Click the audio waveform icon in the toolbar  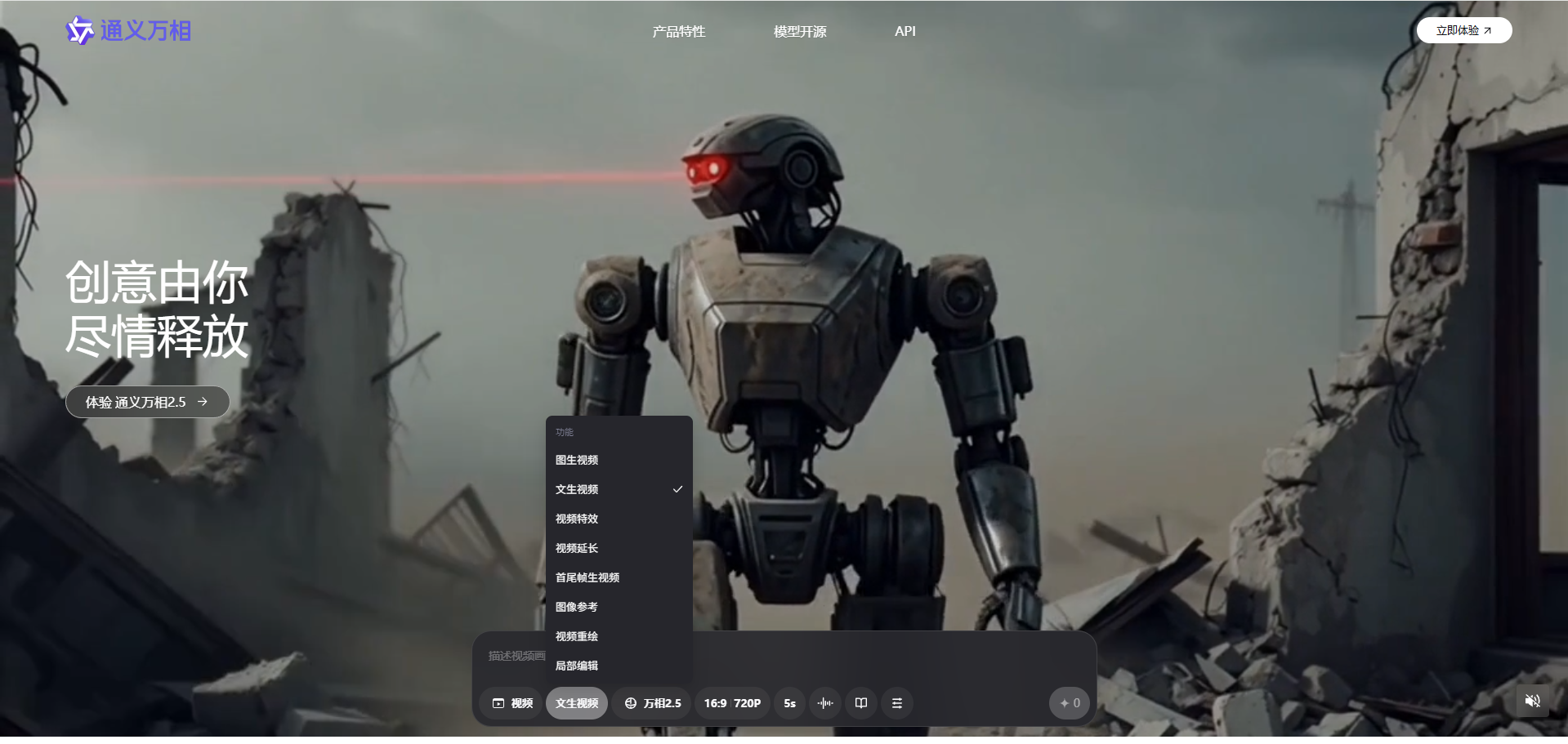[x=825, y=703]
